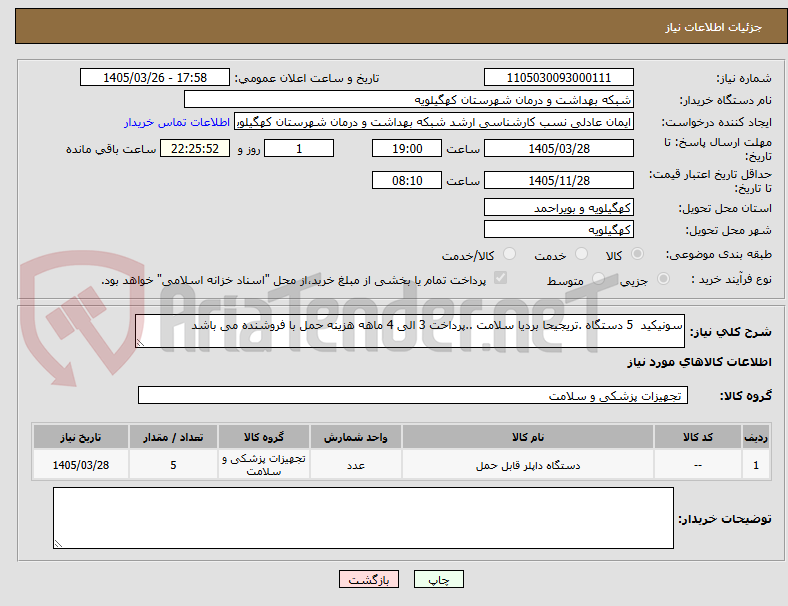Image resolution: width=788 pixels, height=606 pixels.
Task: Click the جزئیات اطلاعات نیاز header title
Action: point(713,27)
